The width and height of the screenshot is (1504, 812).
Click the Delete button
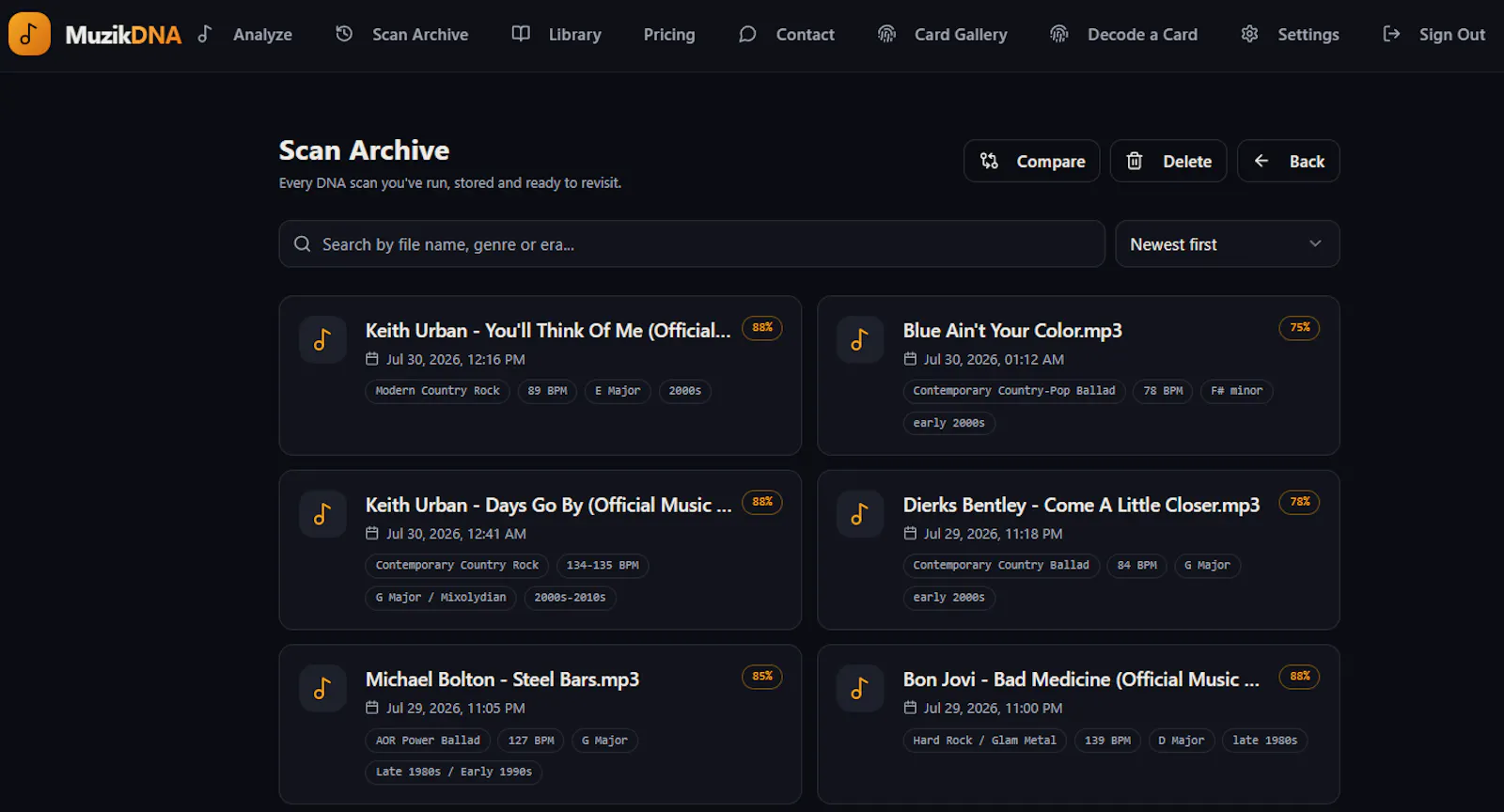coord(1168,161)
